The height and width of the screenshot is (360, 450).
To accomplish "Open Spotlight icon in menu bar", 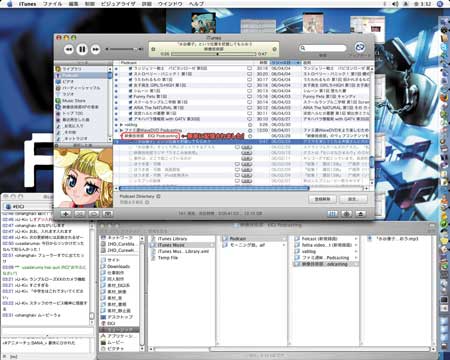I will click(x=440, y=4).
